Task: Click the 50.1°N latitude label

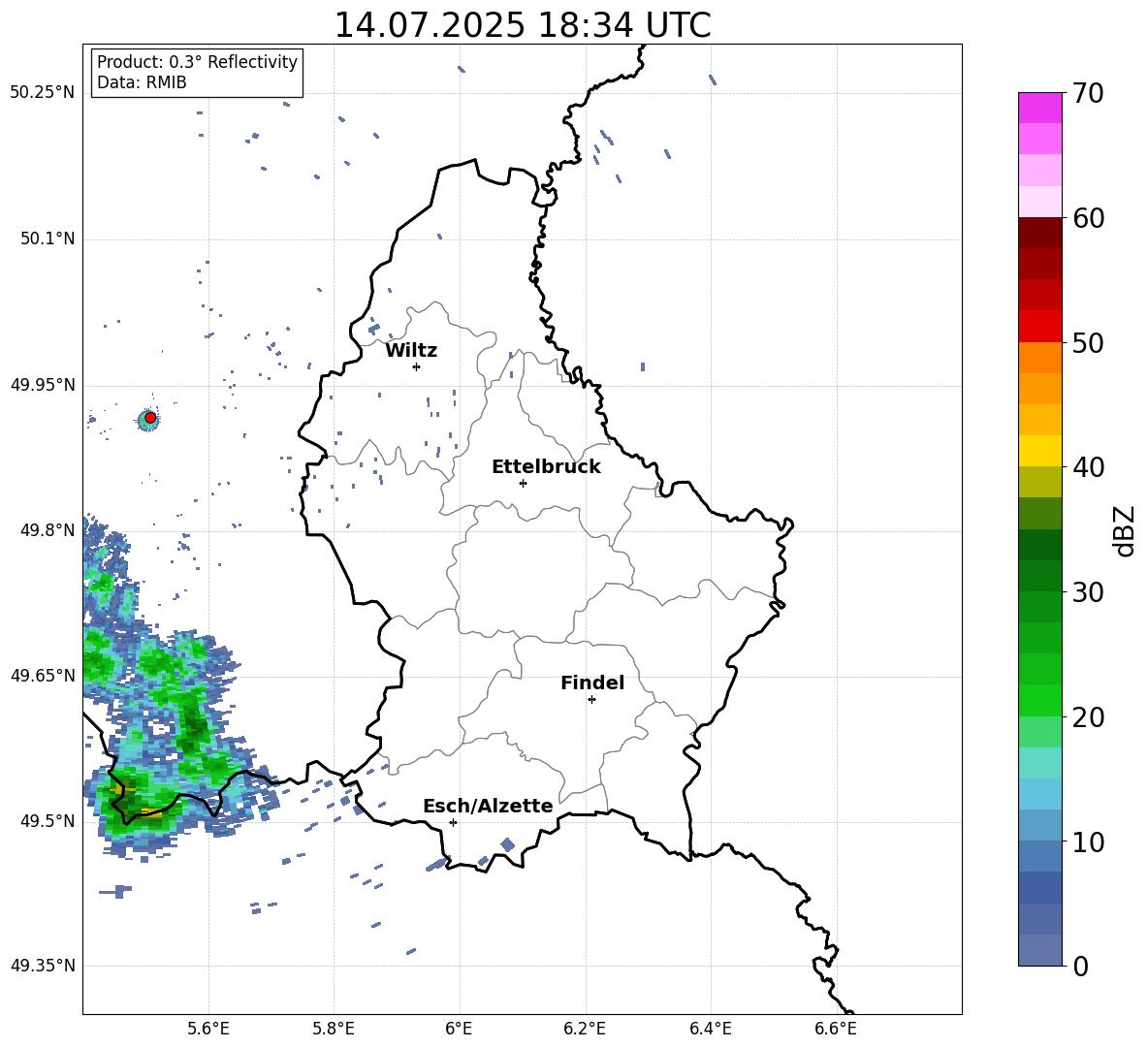Action: [48, 239]
